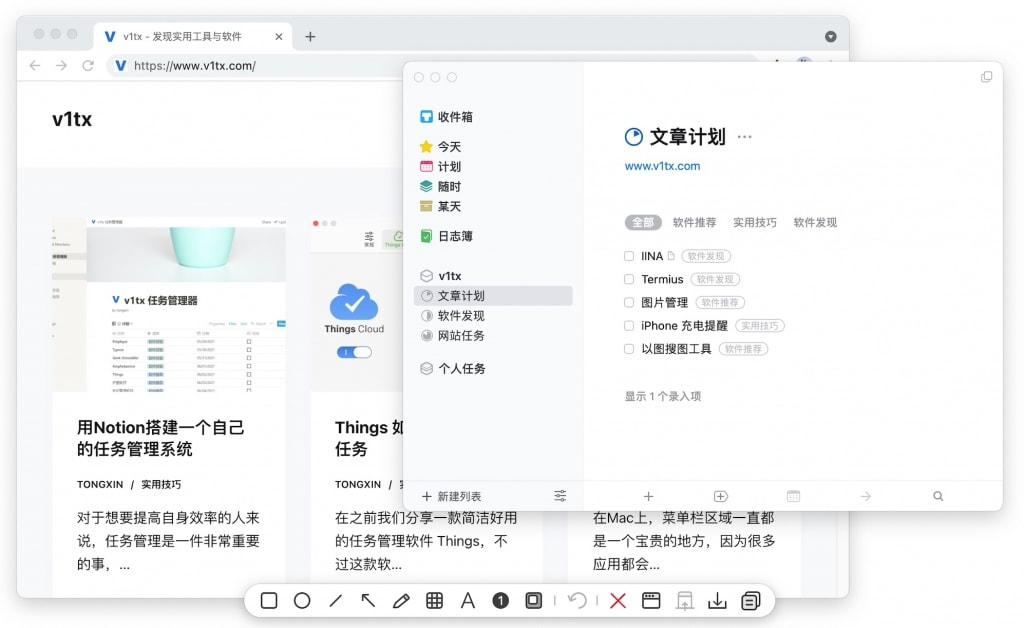
Task: Go forward in the browser
Action: (x=61, y=65)
